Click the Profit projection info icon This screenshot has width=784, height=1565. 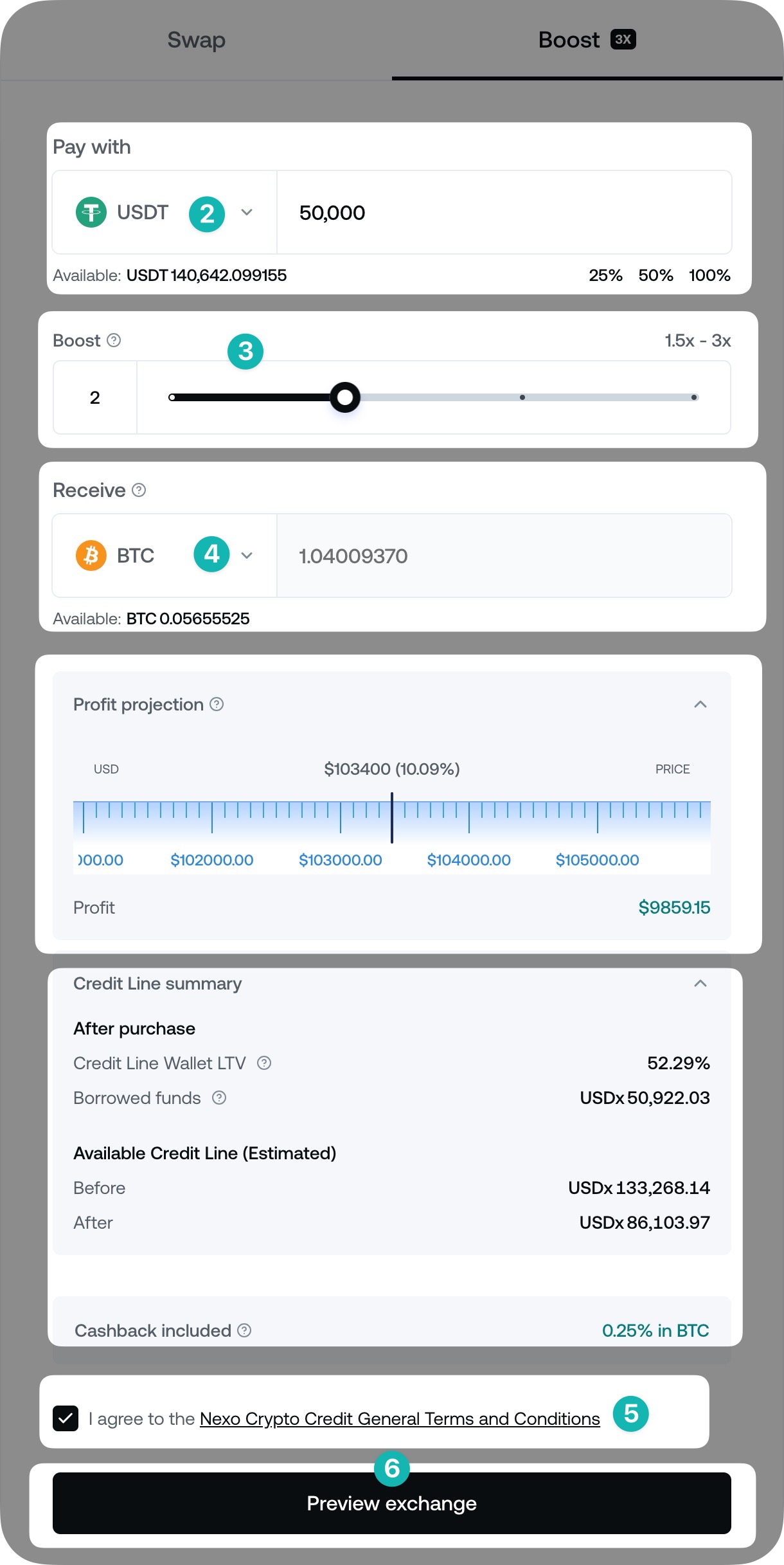(x=217, y=704)
